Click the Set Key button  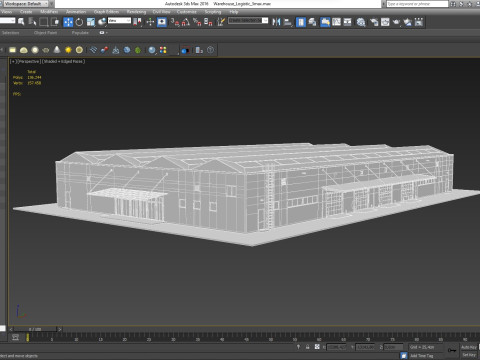click(469, 355)
